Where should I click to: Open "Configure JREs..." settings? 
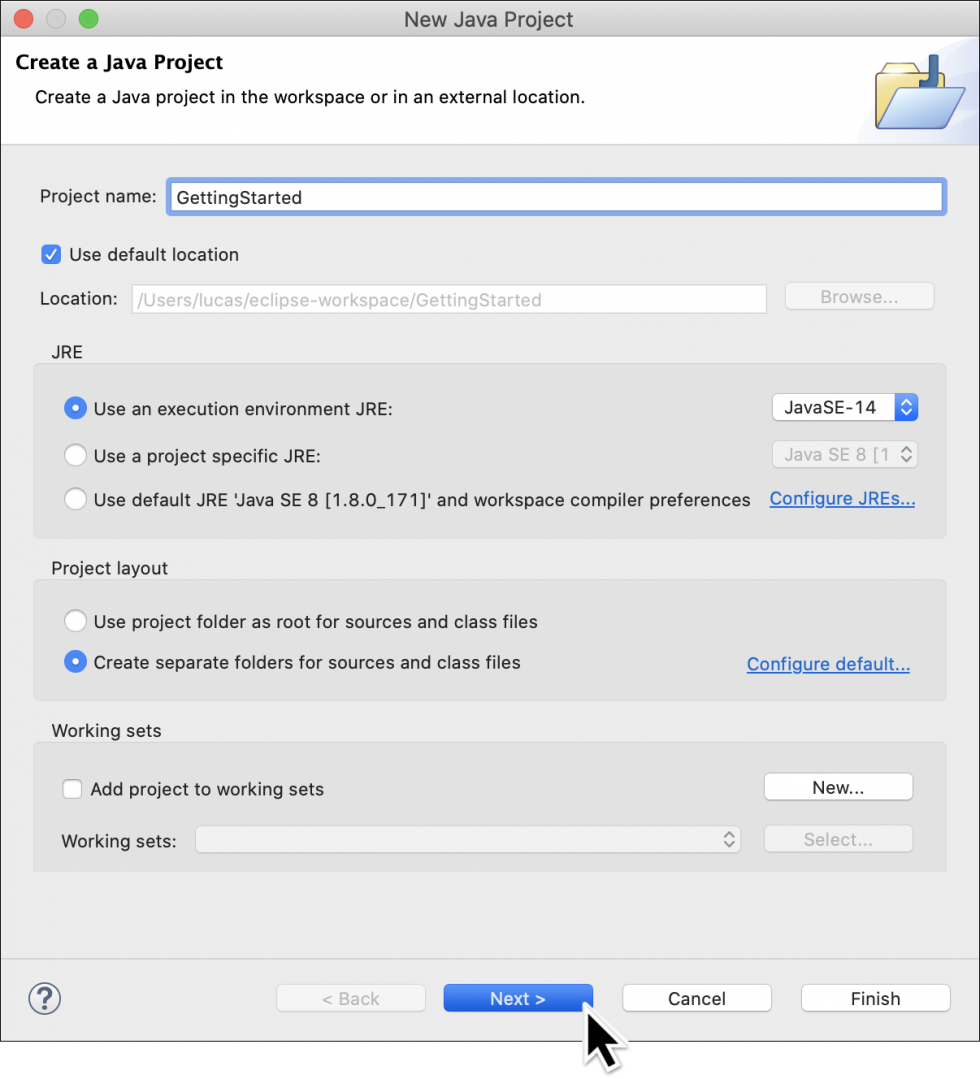tap(842, 498)
